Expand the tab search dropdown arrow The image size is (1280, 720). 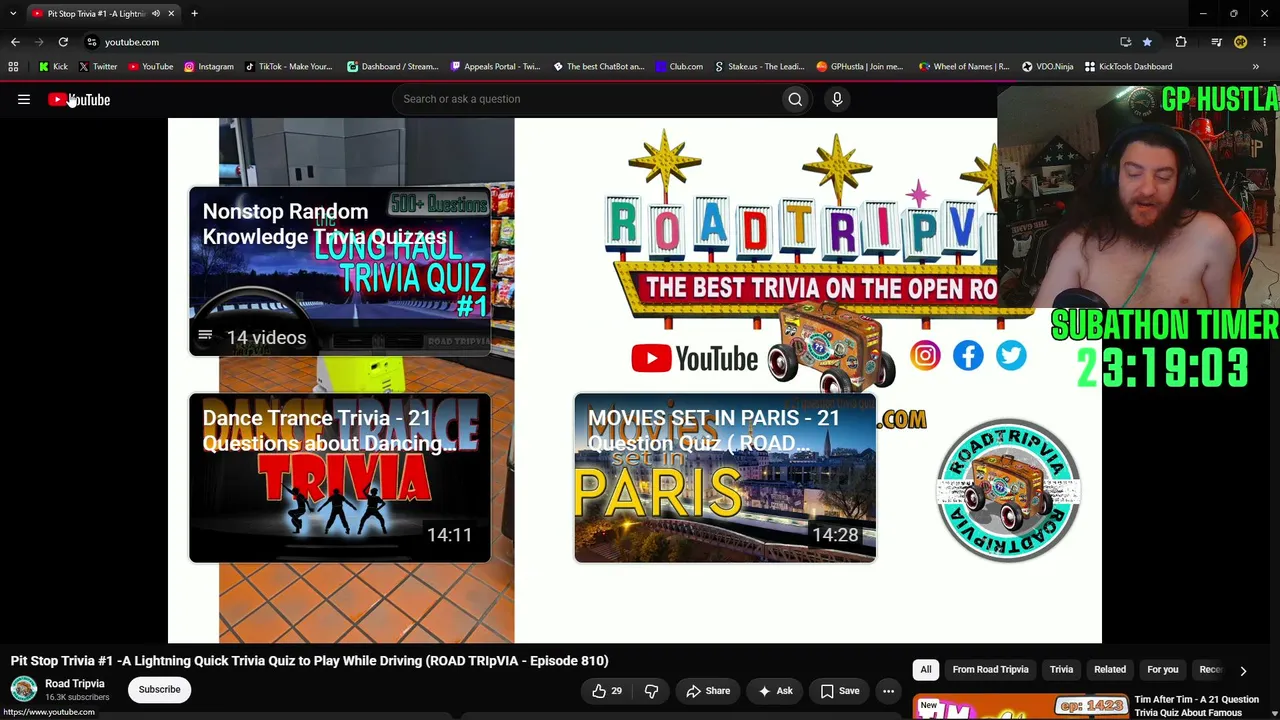coord(13,13)
